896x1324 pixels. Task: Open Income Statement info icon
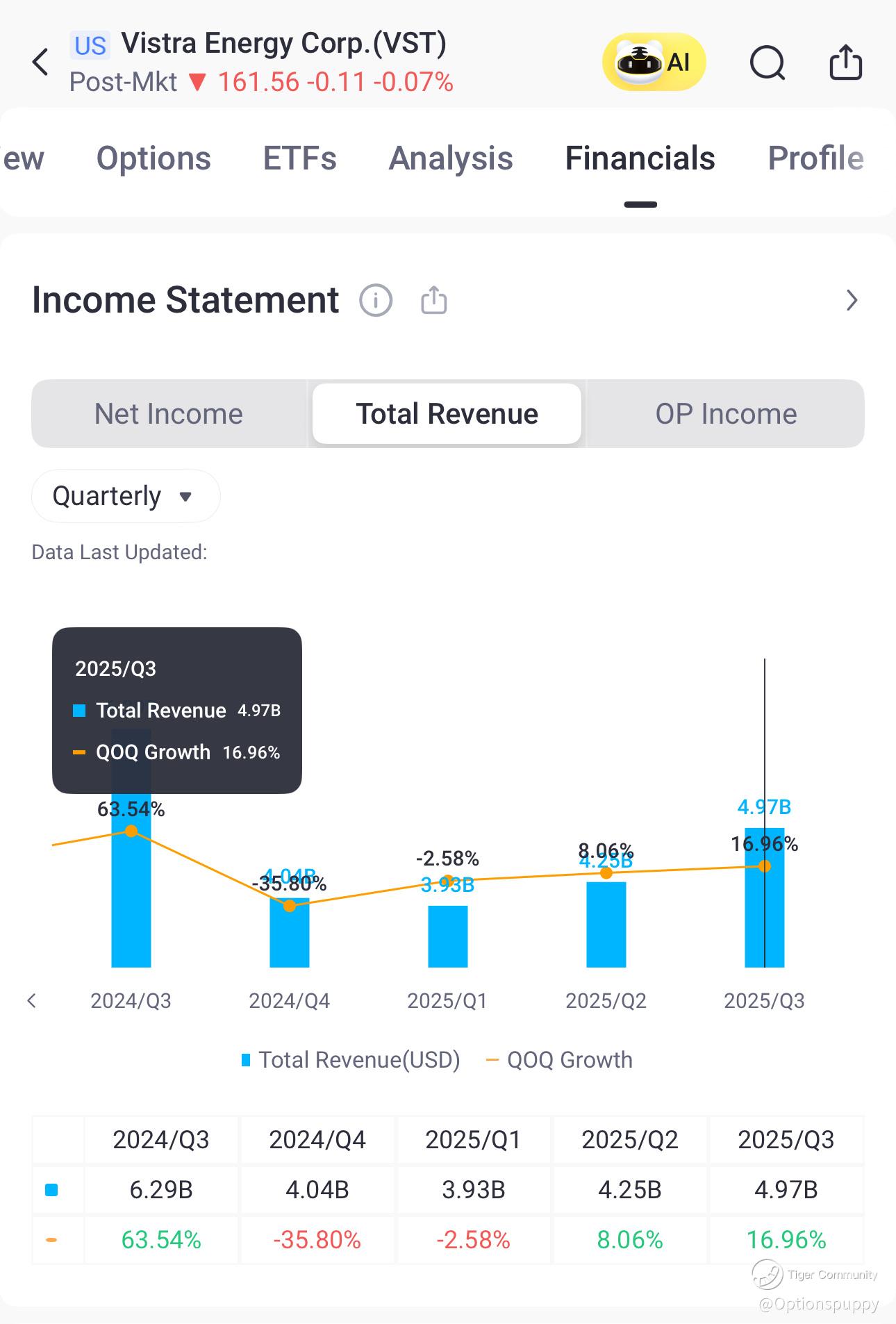376,301
